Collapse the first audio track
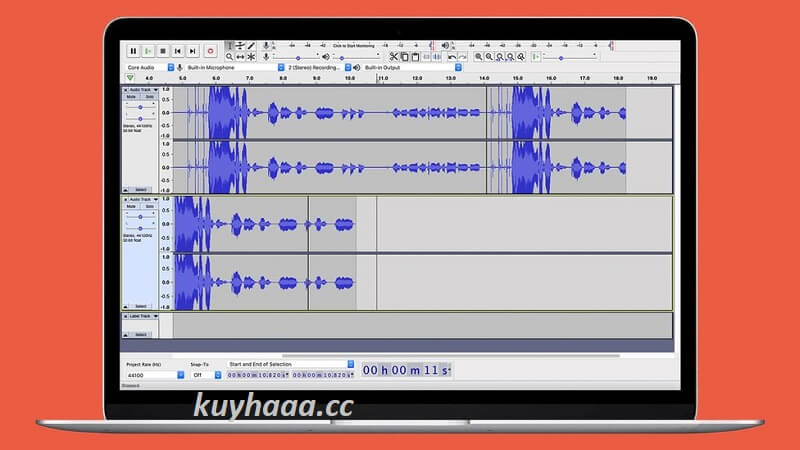 pyautogui.click(x=126, y=190)
